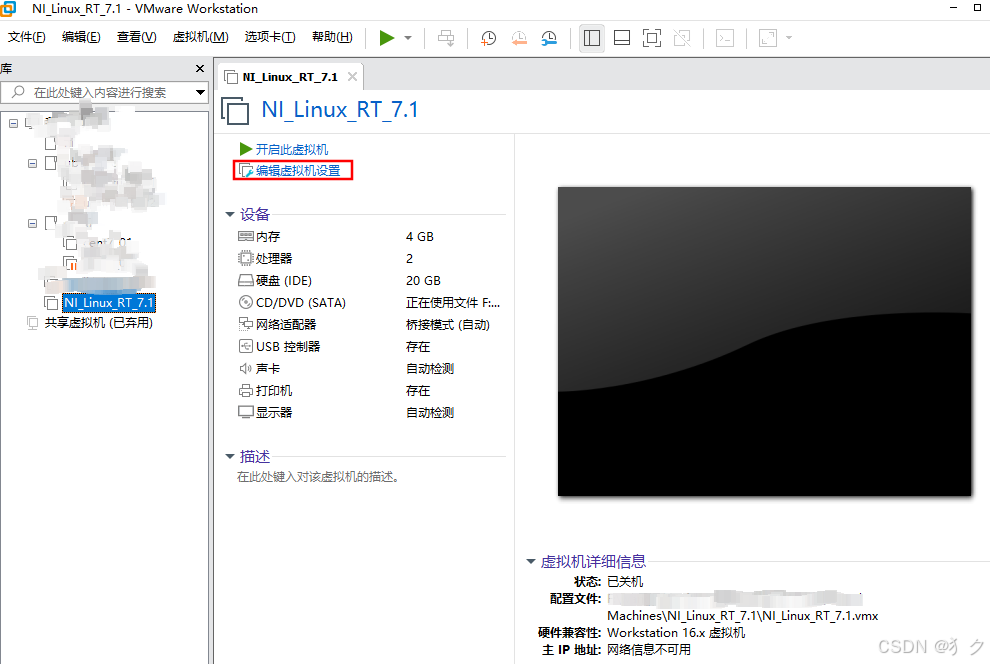Viewport: 990px width, 664px height.
Task: Click the library search input field
Action: [100, 91]
